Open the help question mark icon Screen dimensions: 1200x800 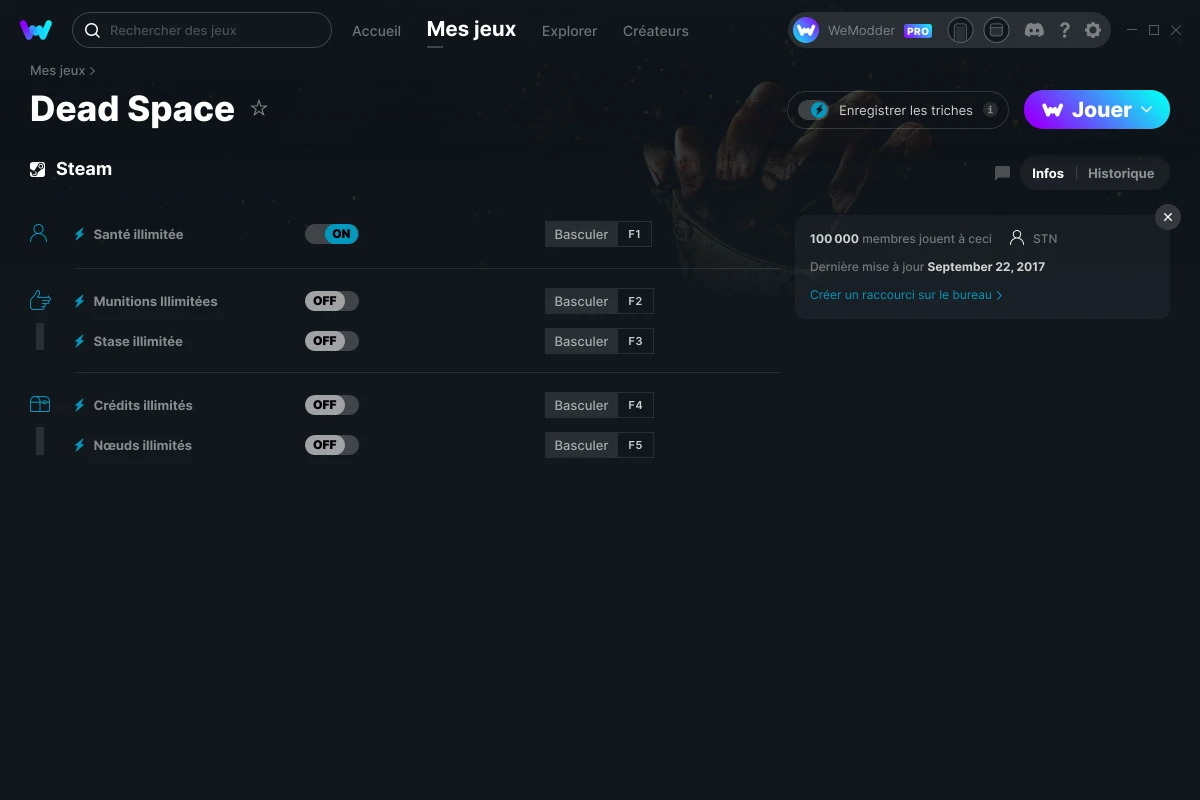tap(1064, 30)
